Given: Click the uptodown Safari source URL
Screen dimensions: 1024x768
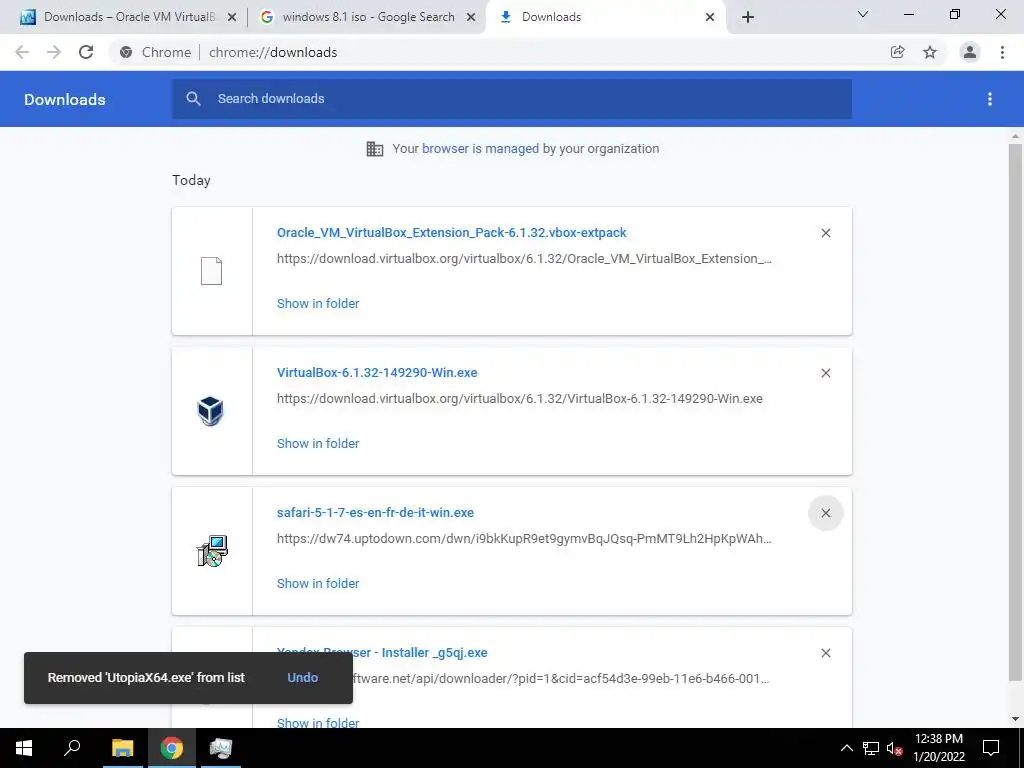Looking at the screenshot, I should click(524, 539).
